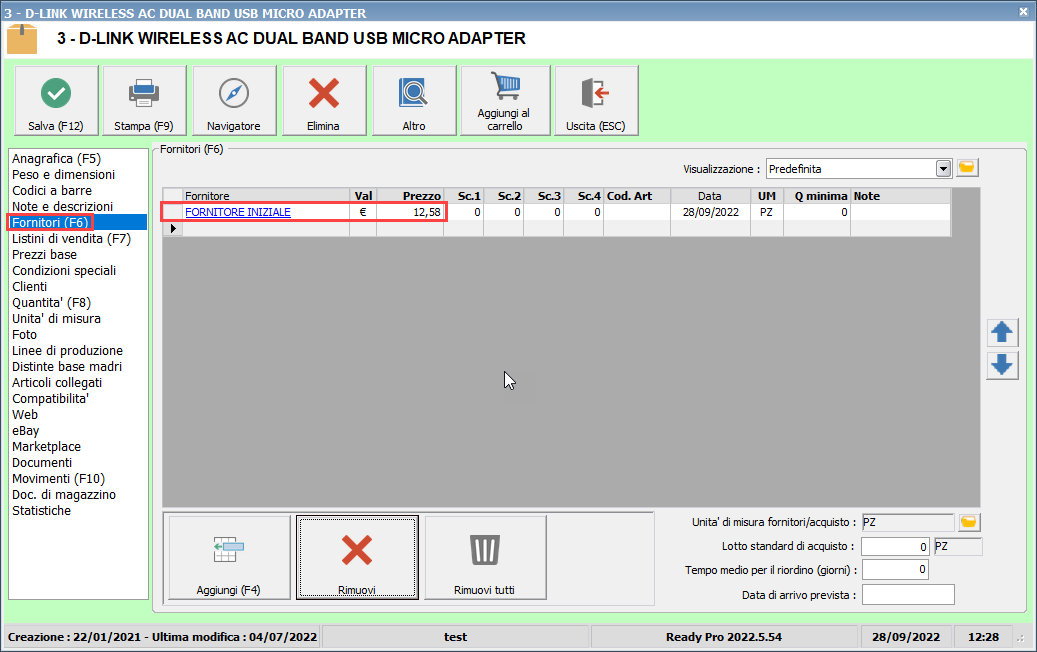1037x652 pixels.
Task: Open Note e descrizioni section
Action: point(62,206)
